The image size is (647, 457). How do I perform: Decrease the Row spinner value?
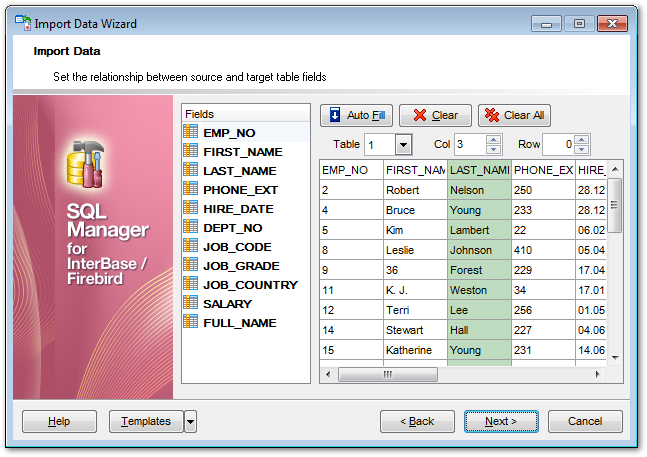click(581, 150)
